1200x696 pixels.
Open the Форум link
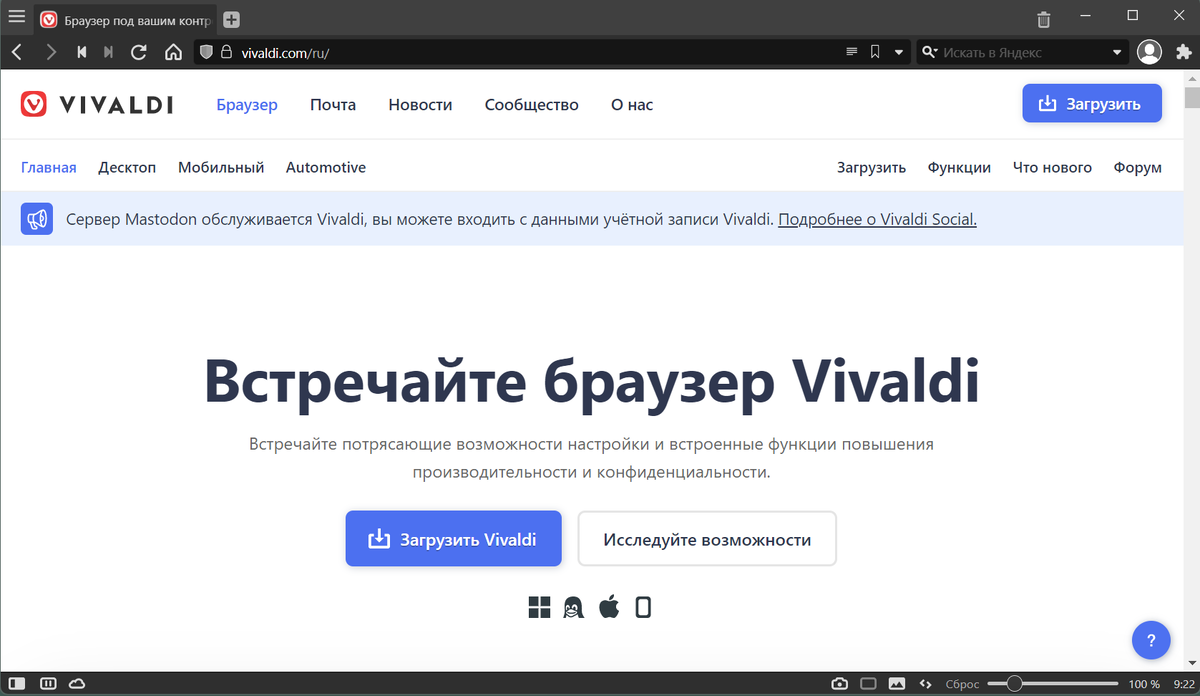pos(1138,167)
